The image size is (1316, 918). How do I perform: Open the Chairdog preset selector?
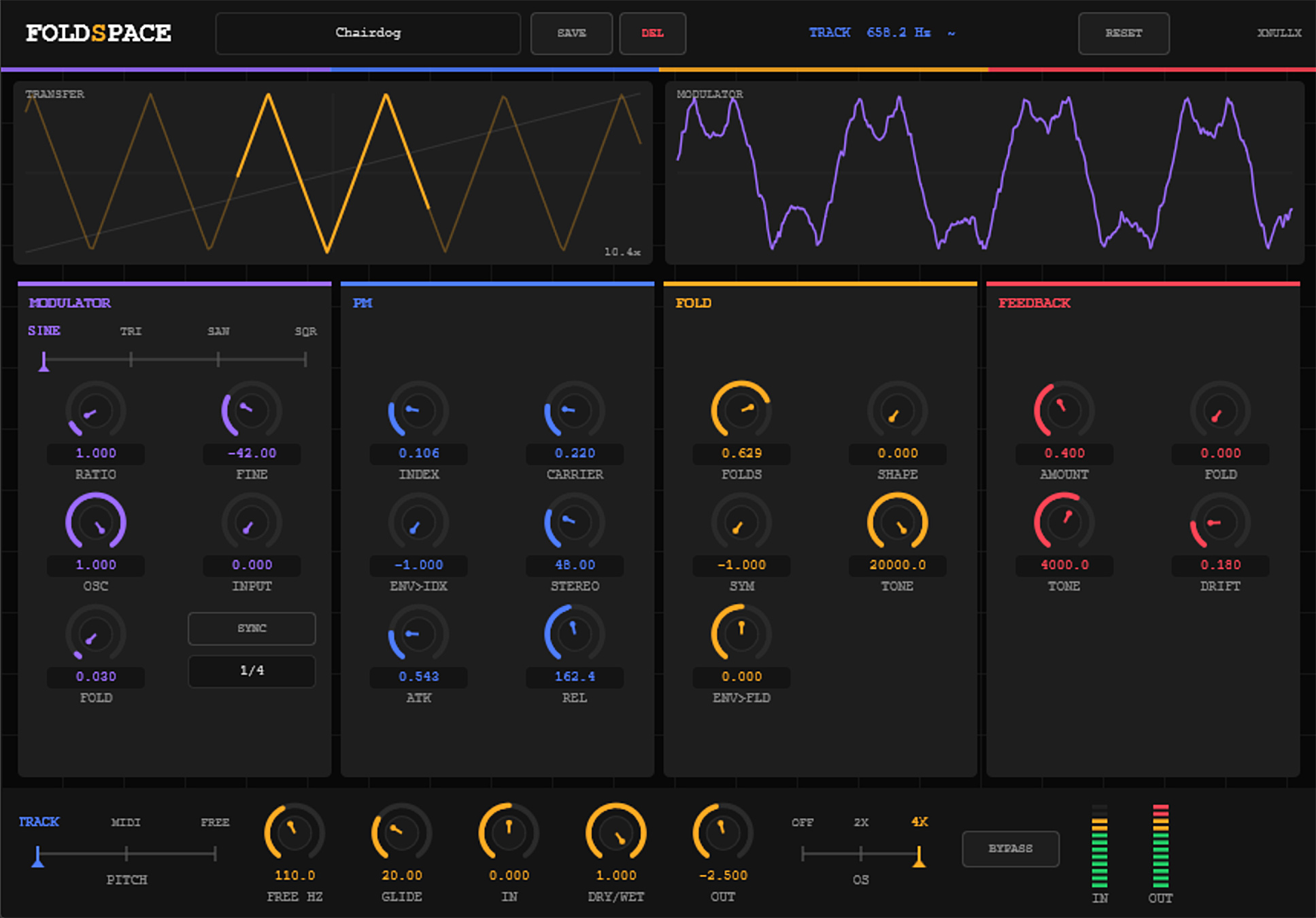[368, 33]
